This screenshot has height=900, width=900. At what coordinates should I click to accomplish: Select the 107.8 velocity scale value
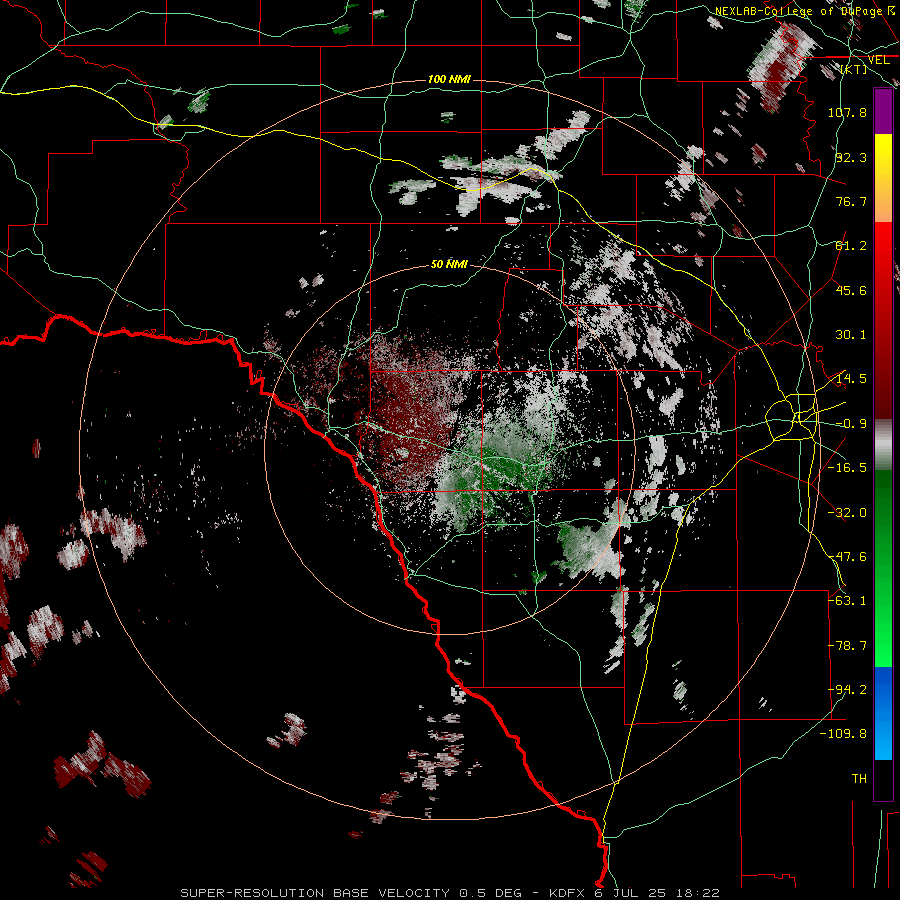pyautogui.click(x=847, y=112)
